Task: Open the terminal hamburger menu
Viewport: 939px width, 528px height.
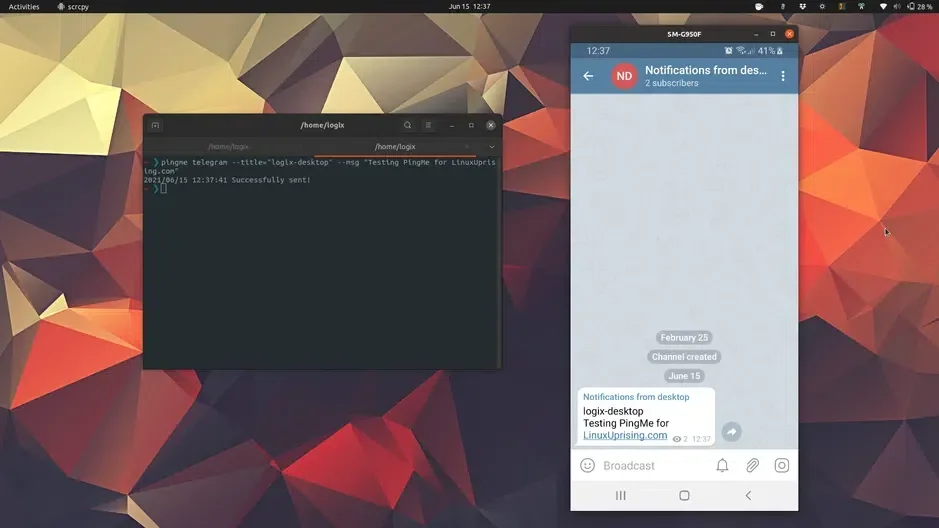Action: click(x=428, y=125)
